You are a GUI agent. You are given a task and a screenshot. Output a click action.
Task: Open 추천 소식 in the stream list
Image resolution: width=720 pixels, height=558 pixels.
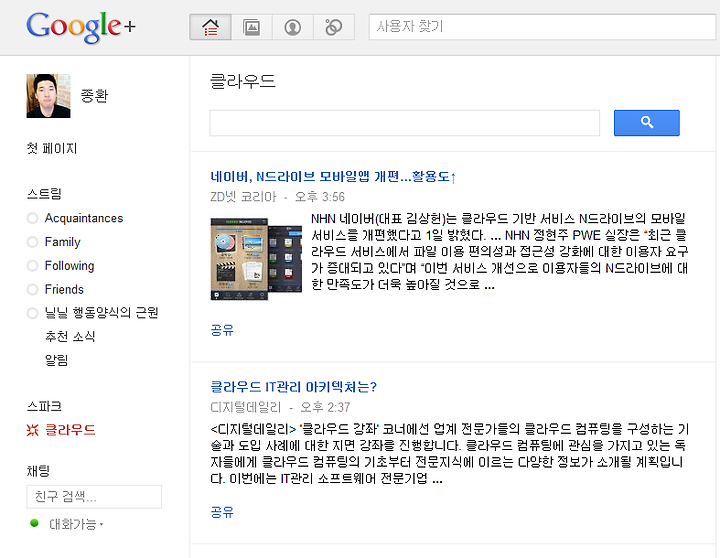pos(70,337)
